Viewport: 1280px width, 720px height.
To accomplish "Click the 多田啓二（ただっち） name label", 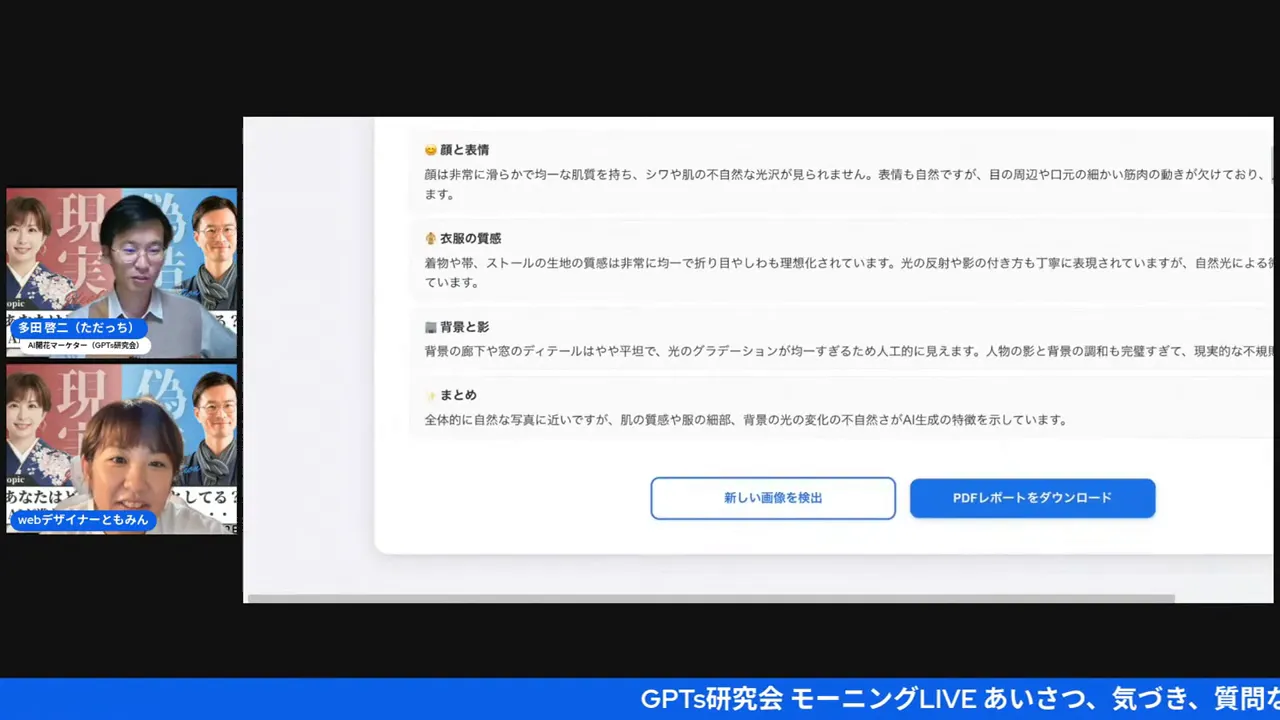I will [x=76, y=328].
